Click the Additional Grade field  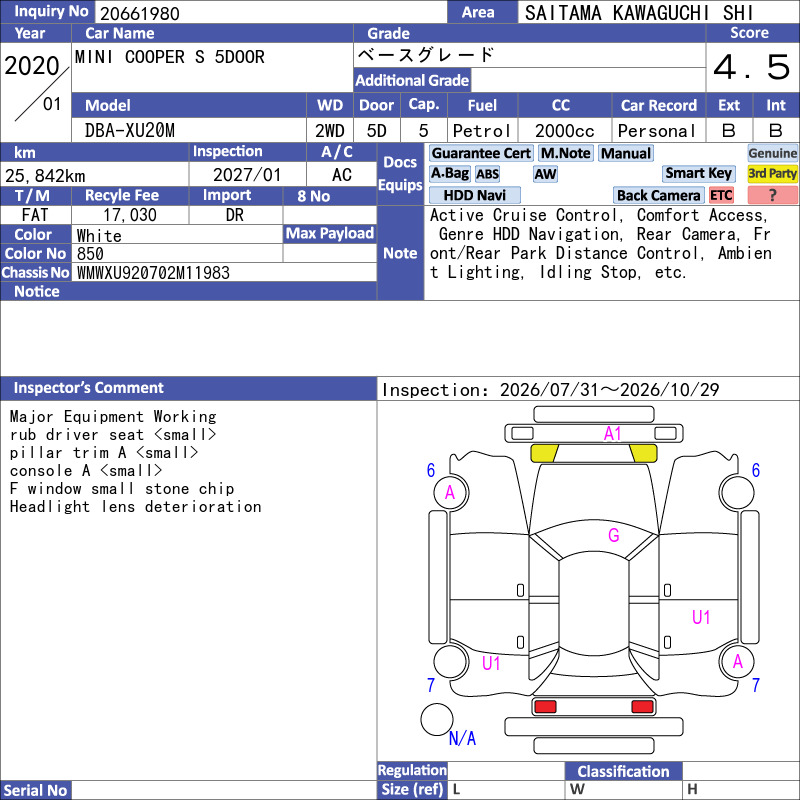[587, 80]
